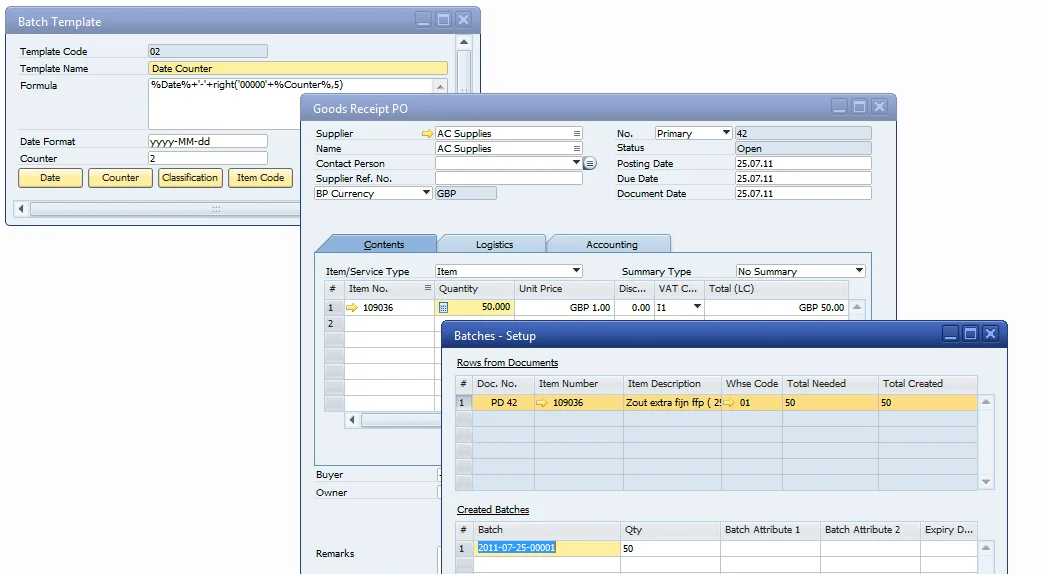Click the Template Name field Date Counter

point(297,68)
